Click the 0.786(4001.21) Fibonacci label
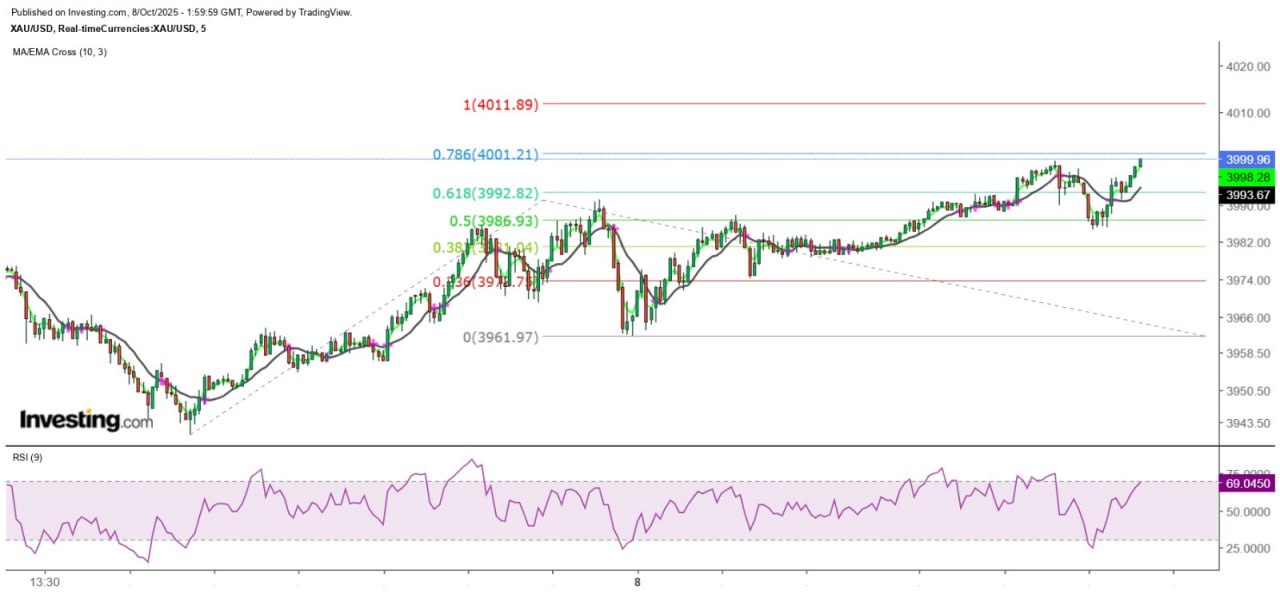 tap(486, 154)
